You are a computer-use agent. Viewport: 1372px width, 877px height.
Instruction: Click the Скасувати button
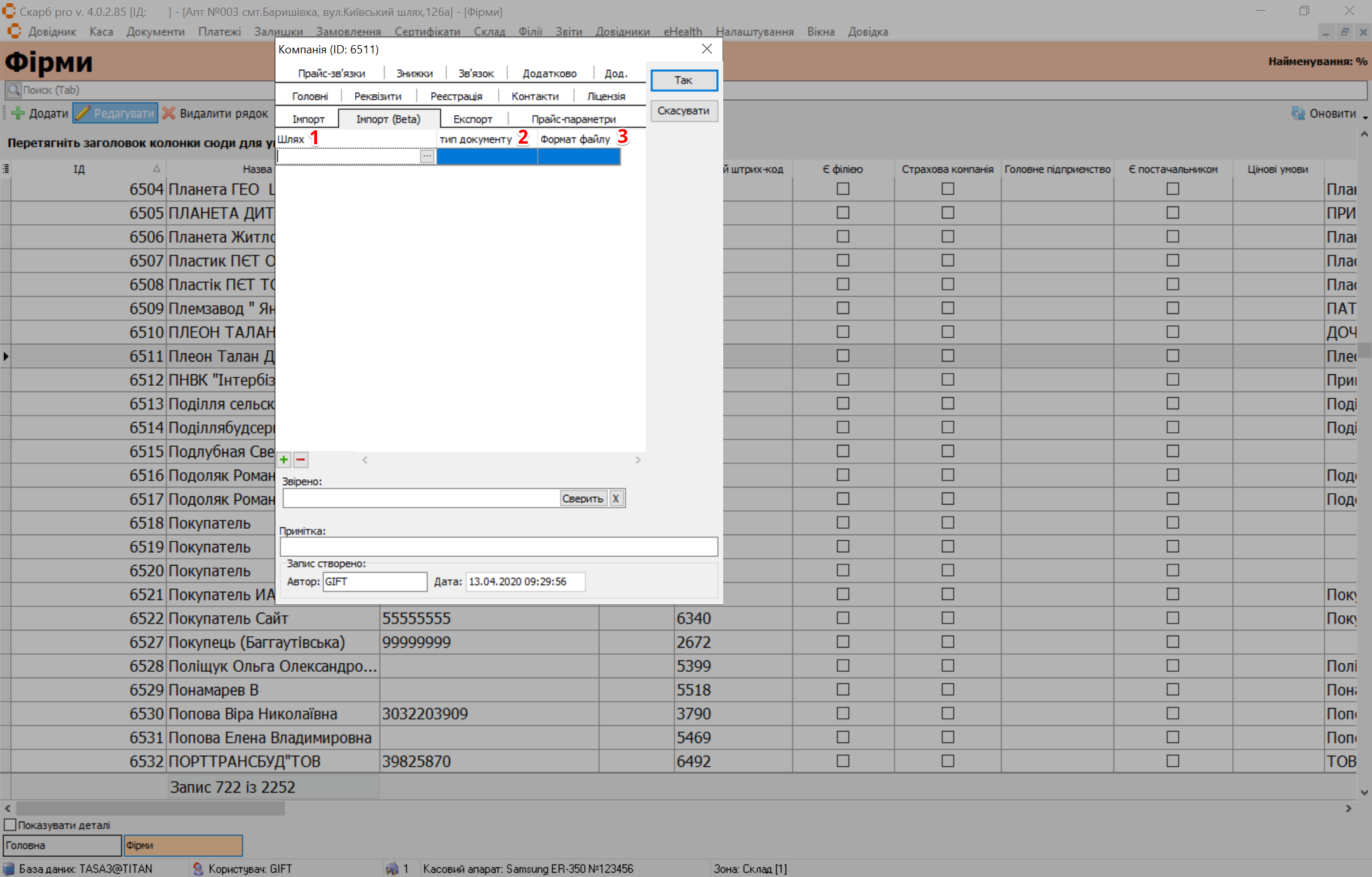(x=684, y=111)
